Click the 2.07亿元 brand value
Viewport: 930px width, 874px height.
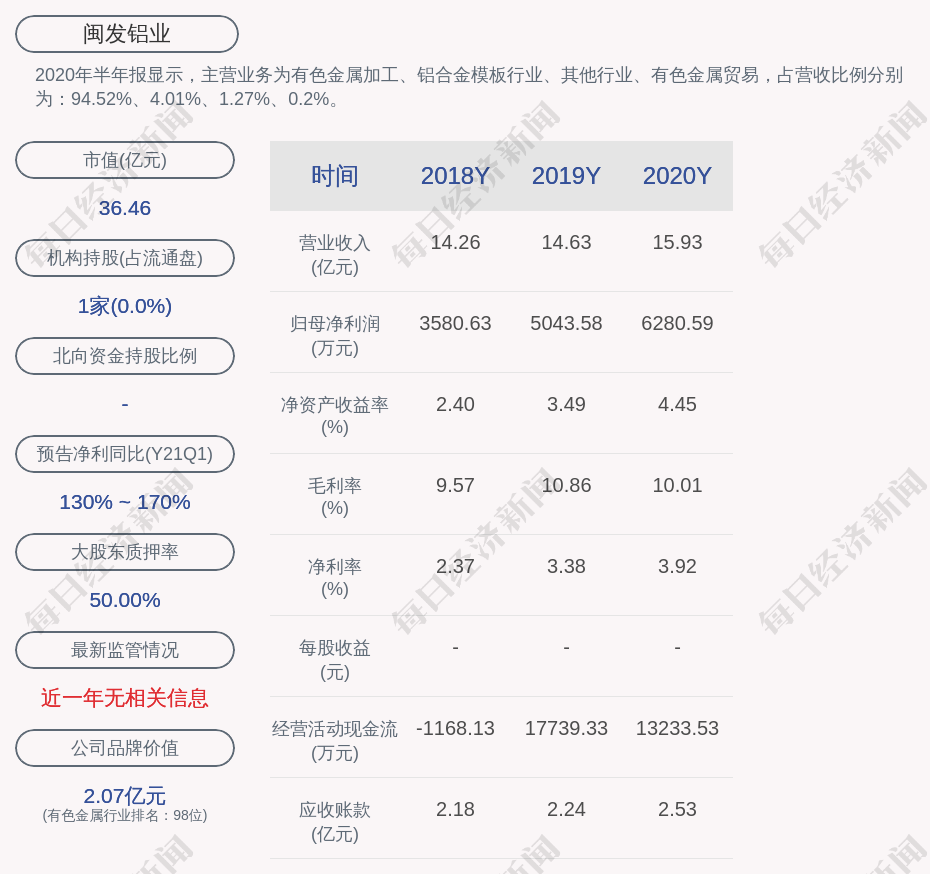click(x=125, y=796)
